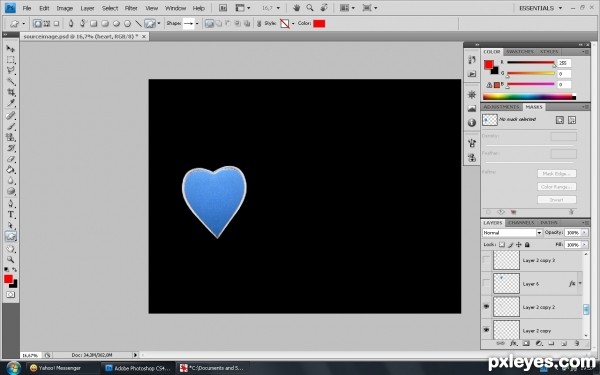The height and width of the screenshot is (375, 600).
Task: Swap foreground and background colors
Action: (15, 270)
